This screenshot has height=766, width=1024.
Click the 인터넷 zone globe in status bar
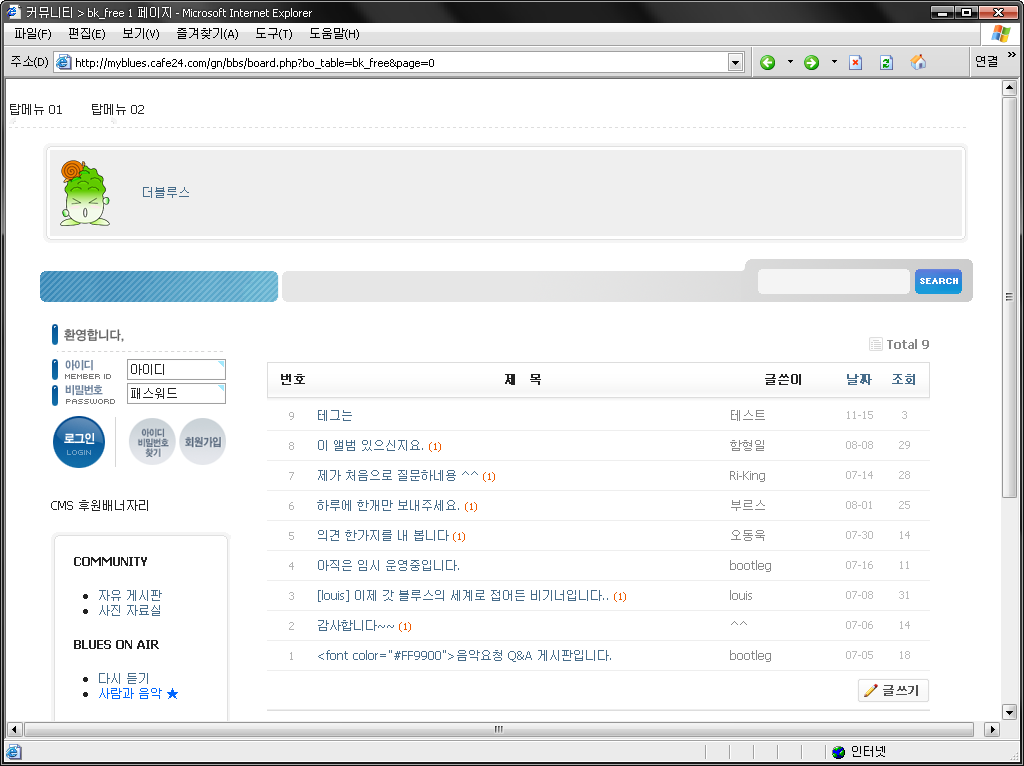click(839, 752)
